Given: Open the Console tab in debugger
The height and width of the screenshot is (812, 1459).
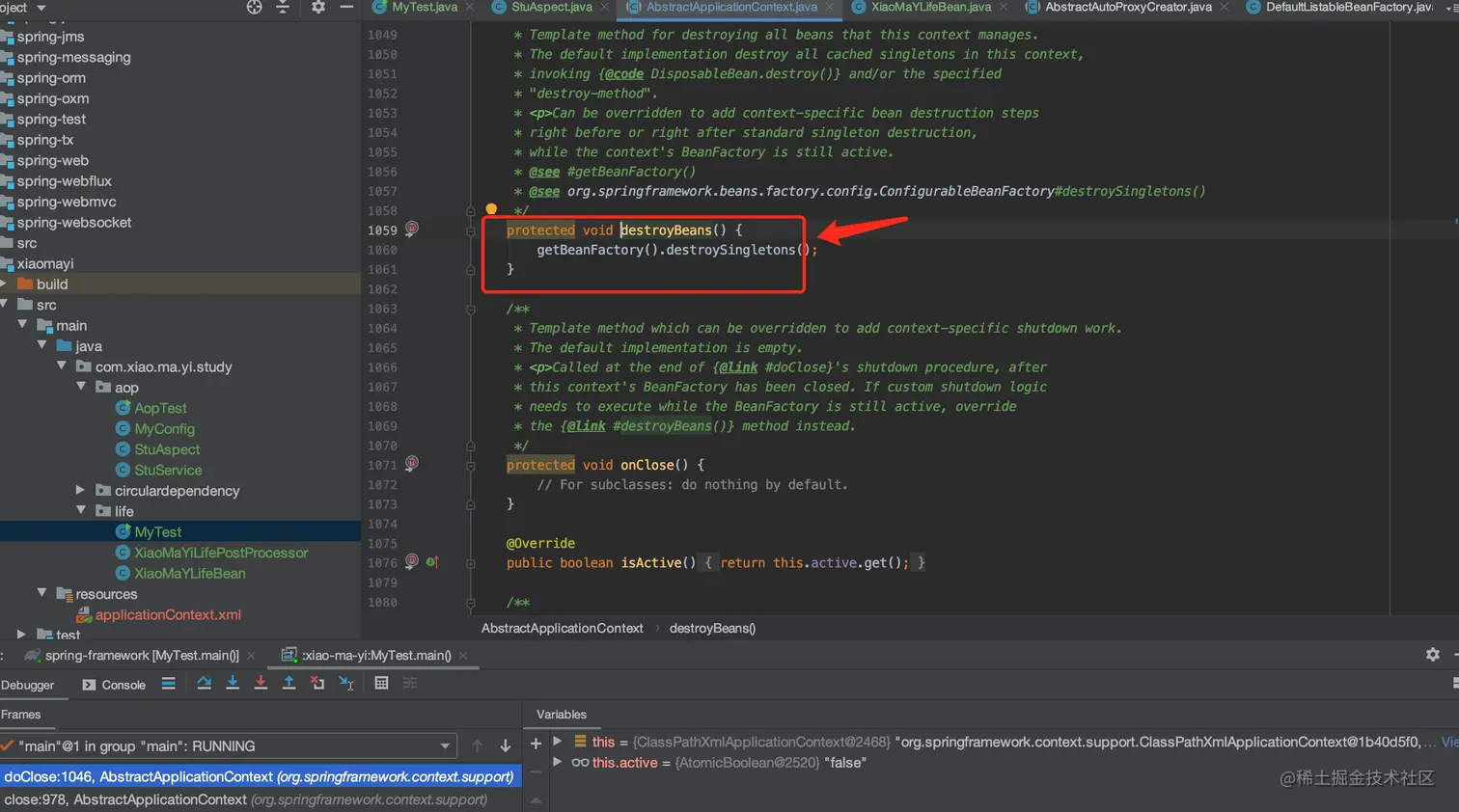Looking at the screenshot, I should (x=114, y=685).
